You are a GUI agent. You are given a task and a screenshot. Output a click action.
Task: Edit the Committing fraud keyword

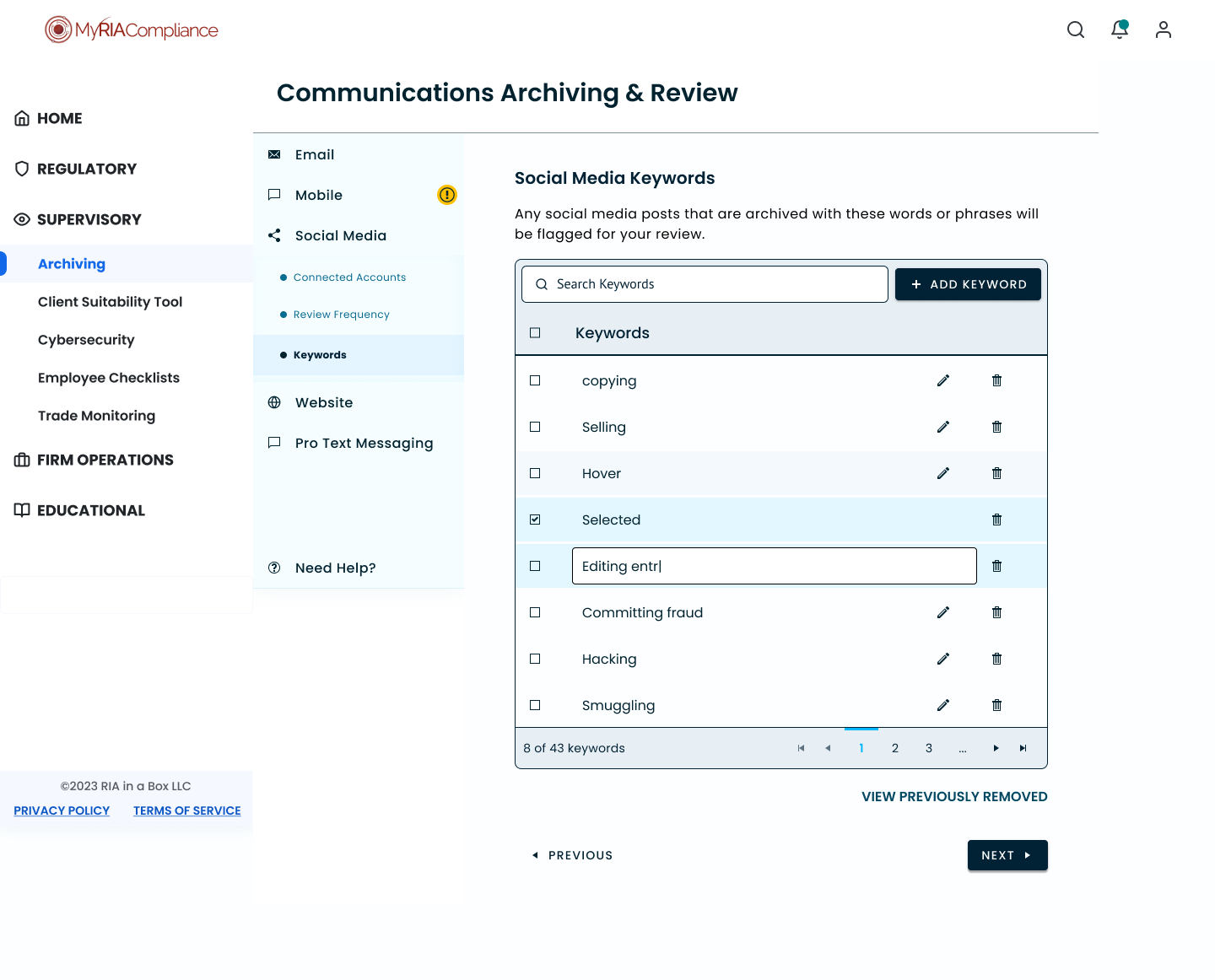point(943,612)
